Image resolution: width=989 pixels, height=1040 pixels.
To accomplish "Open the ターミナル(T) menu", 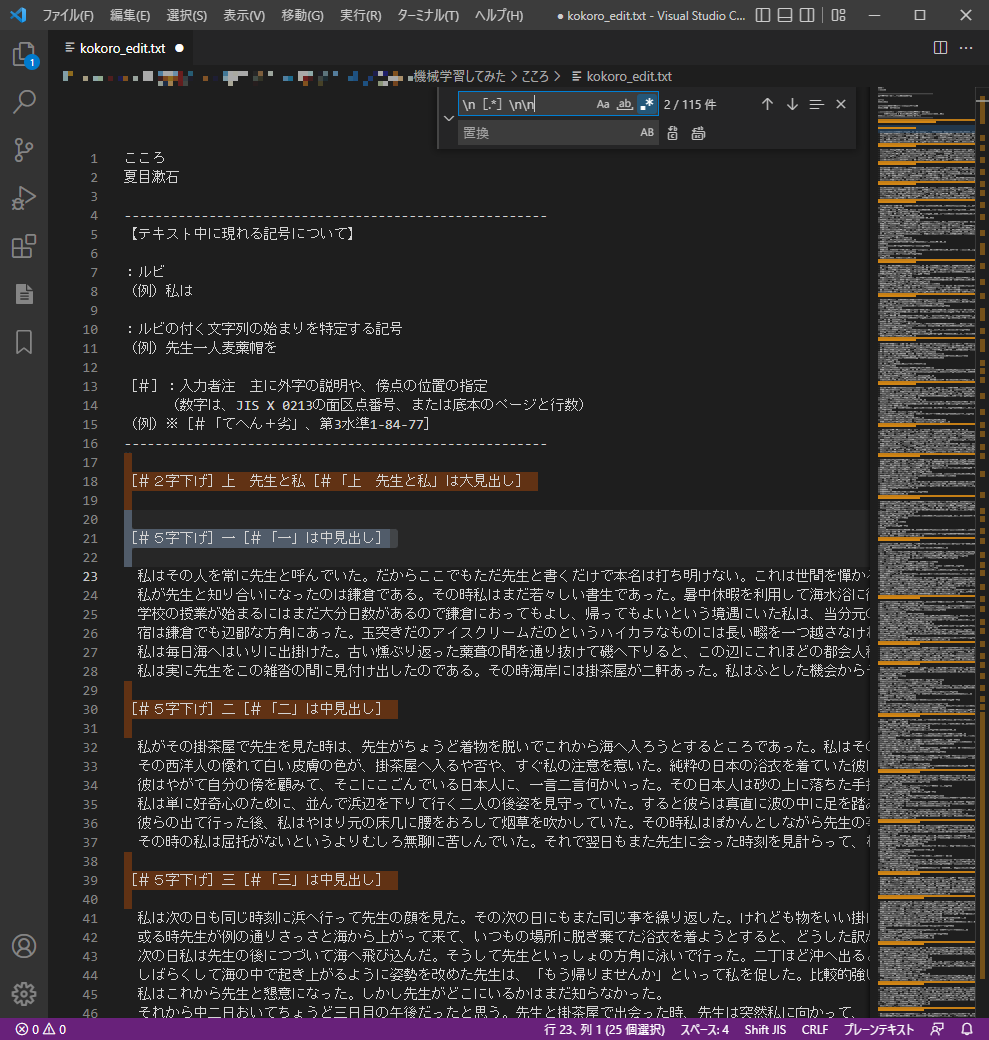I will [427, 16].
